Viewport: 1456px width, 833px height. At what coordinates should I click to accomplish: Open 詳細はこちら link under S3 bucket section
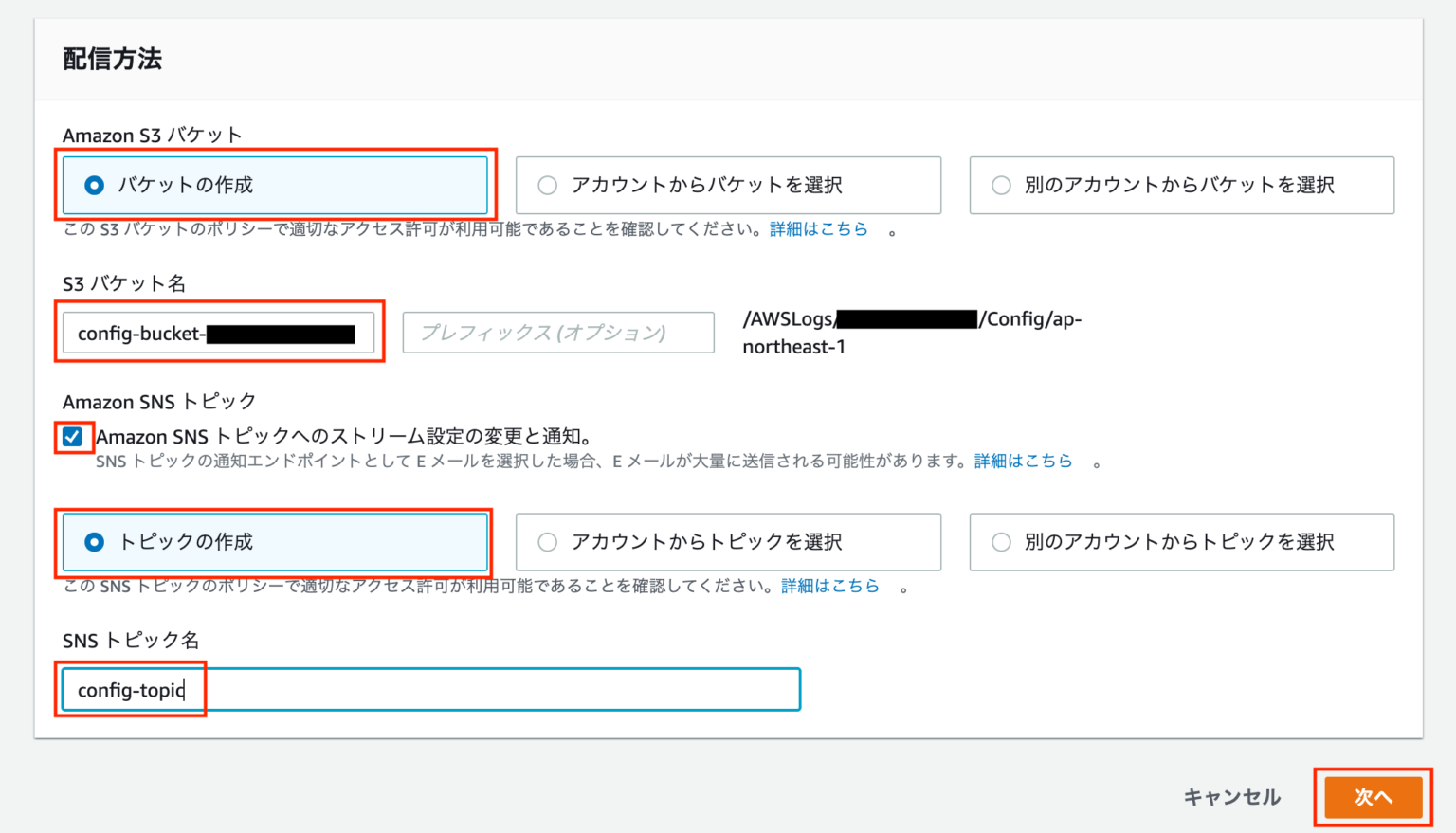point(818,228)
